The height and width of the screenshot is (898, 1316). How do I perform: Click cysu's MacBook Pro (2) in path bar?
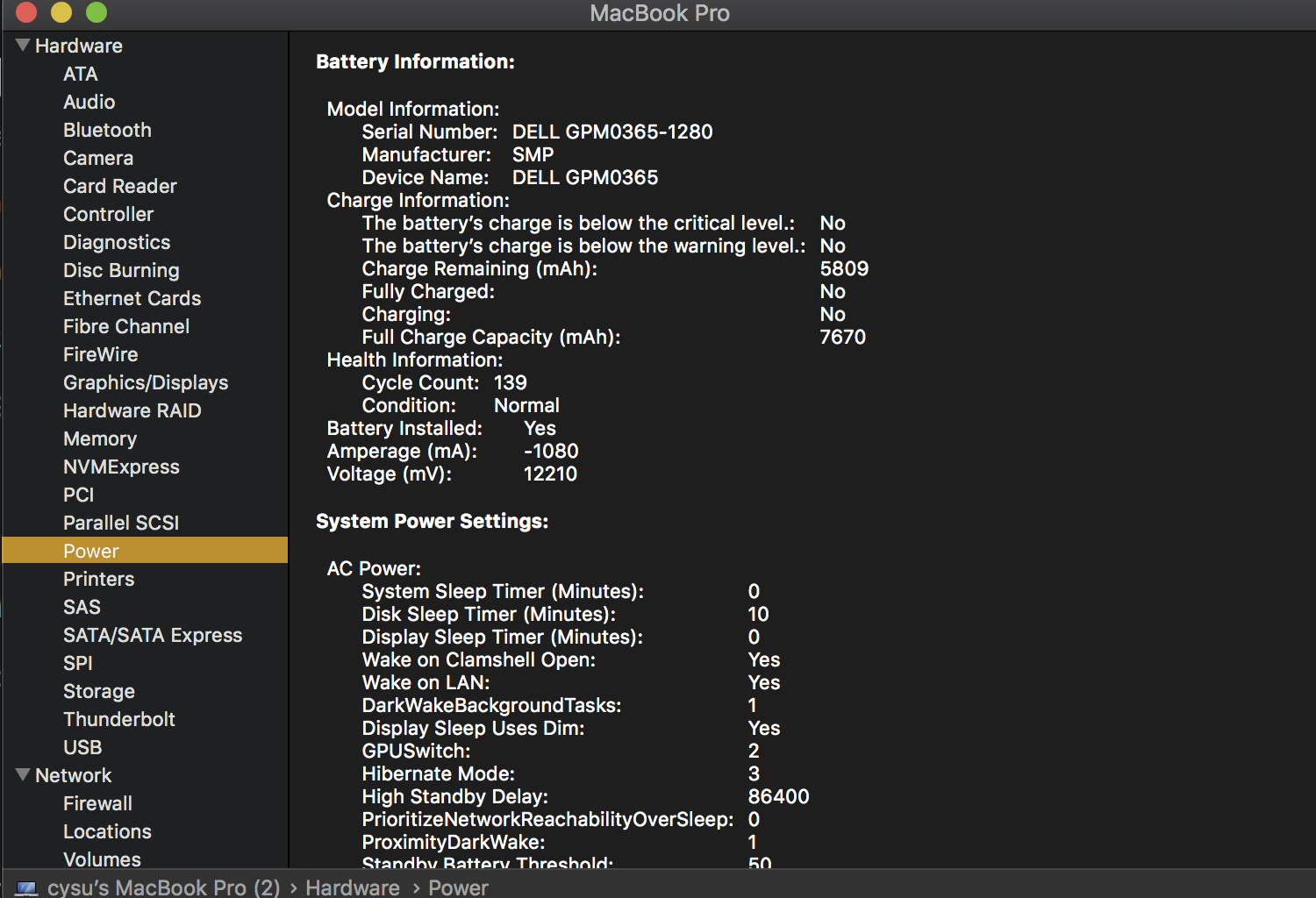(164, 887)
